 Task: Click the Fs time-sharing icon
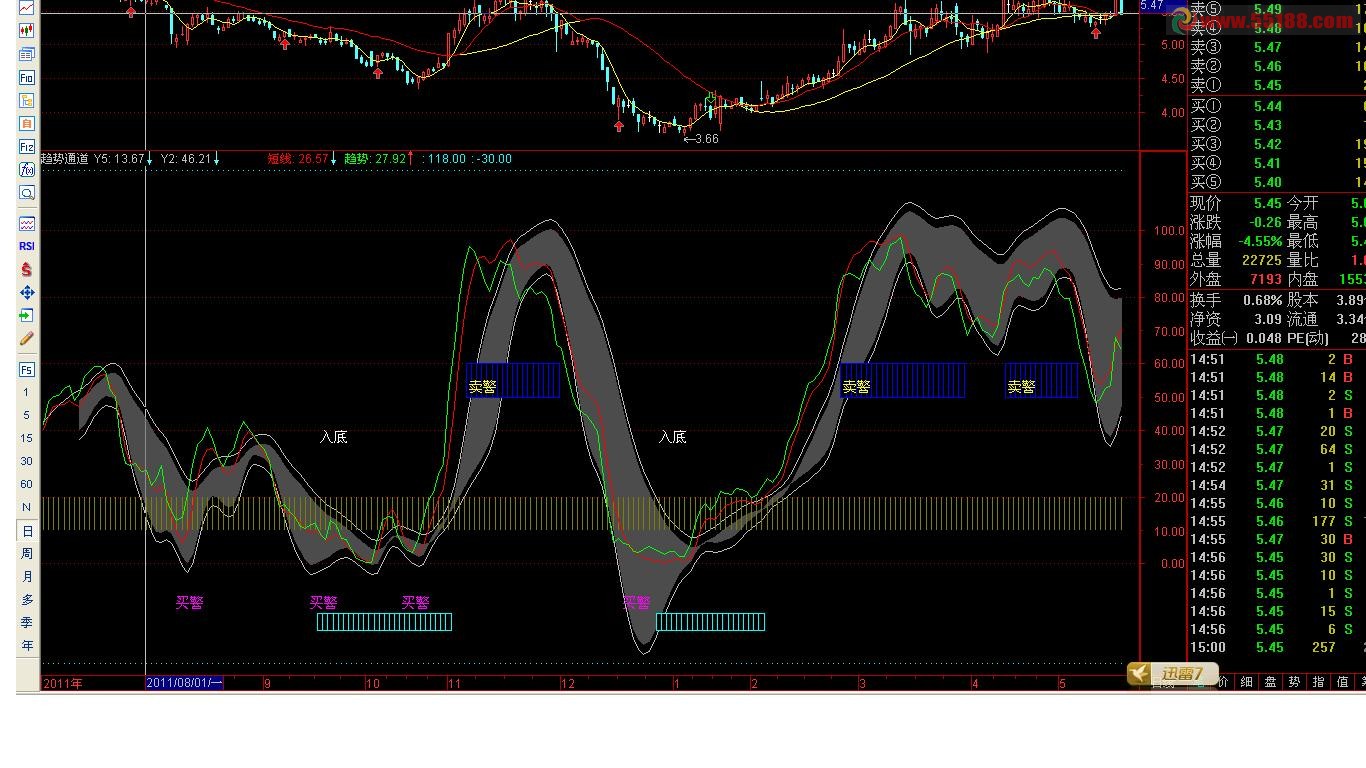point(27,369)
